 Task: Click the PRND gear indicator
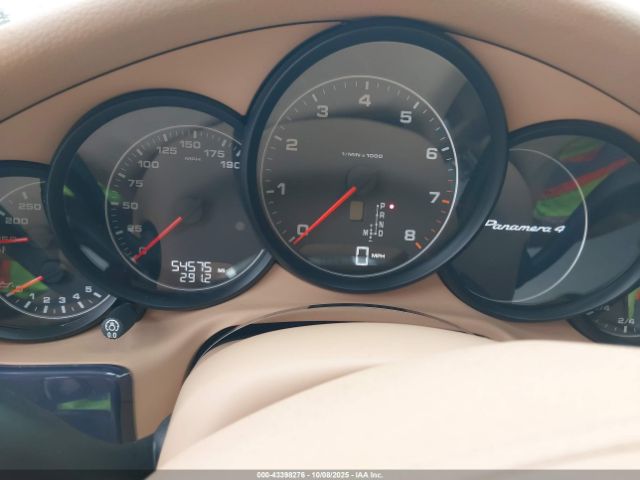(378, 220)
